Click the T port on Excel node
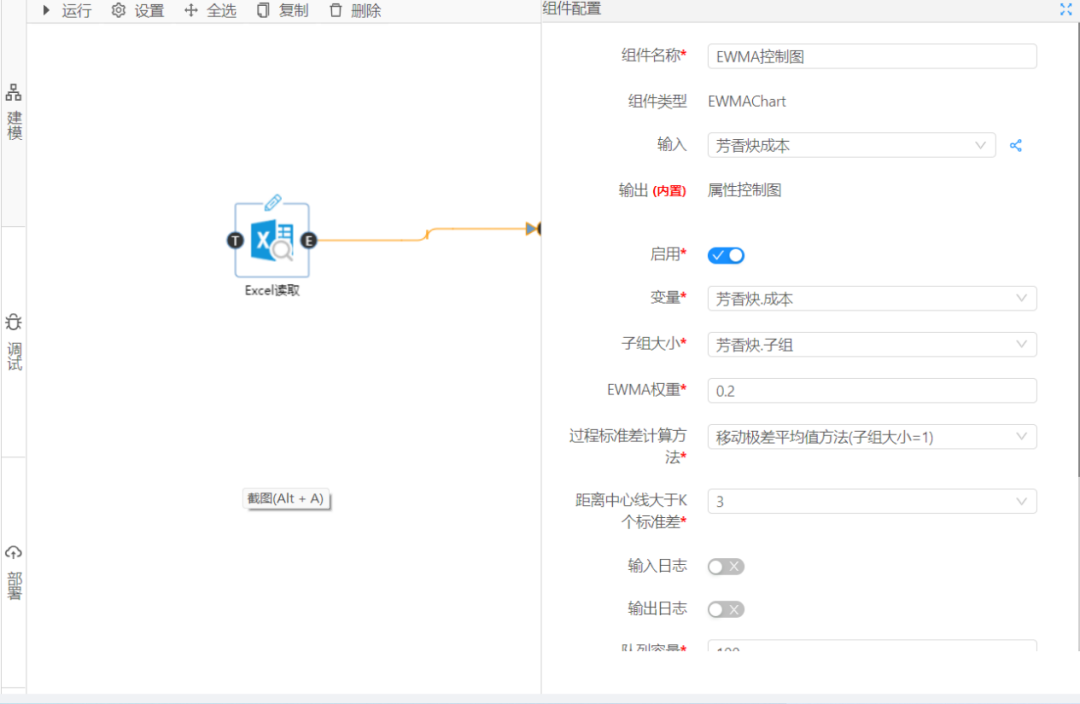 [235, 241]
